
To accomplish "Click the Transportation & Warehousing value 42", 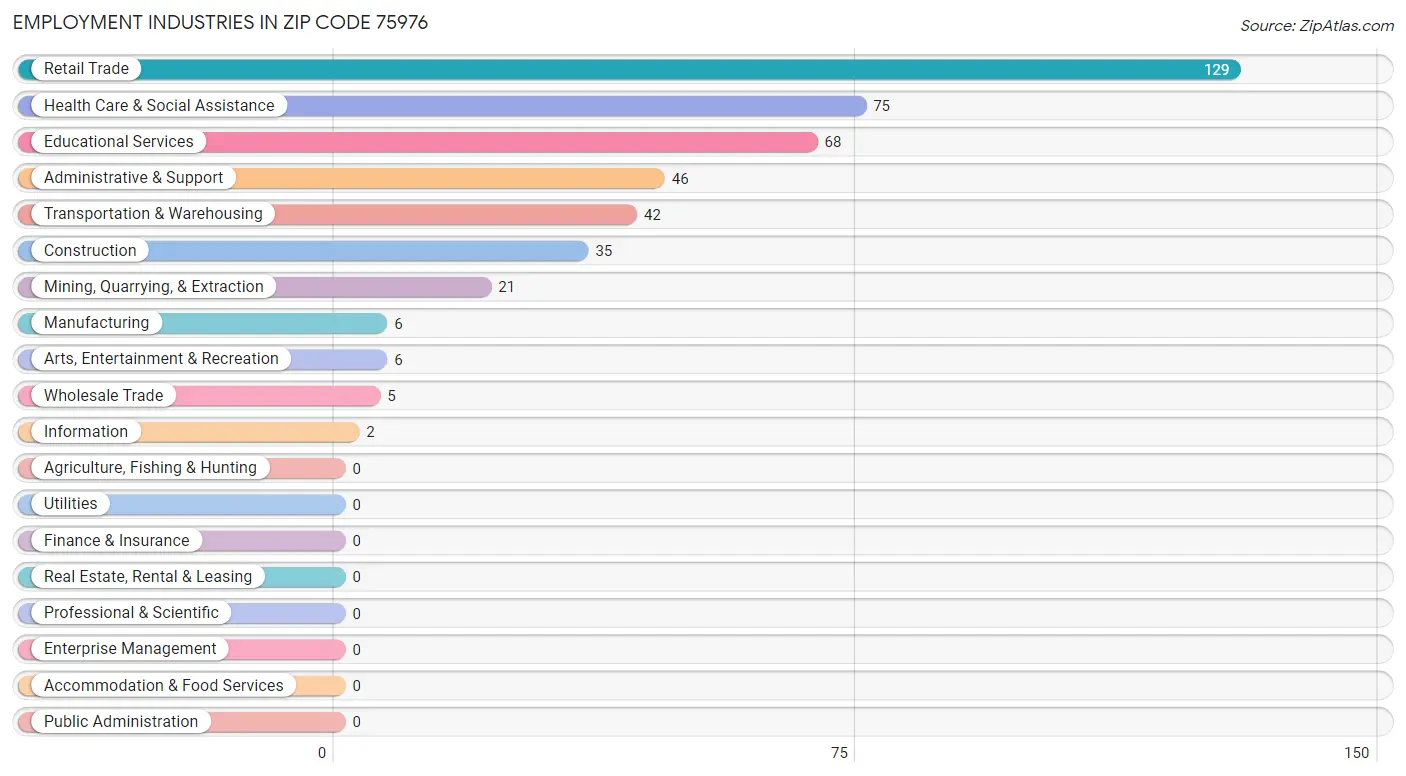I will (x=652, y=215).
